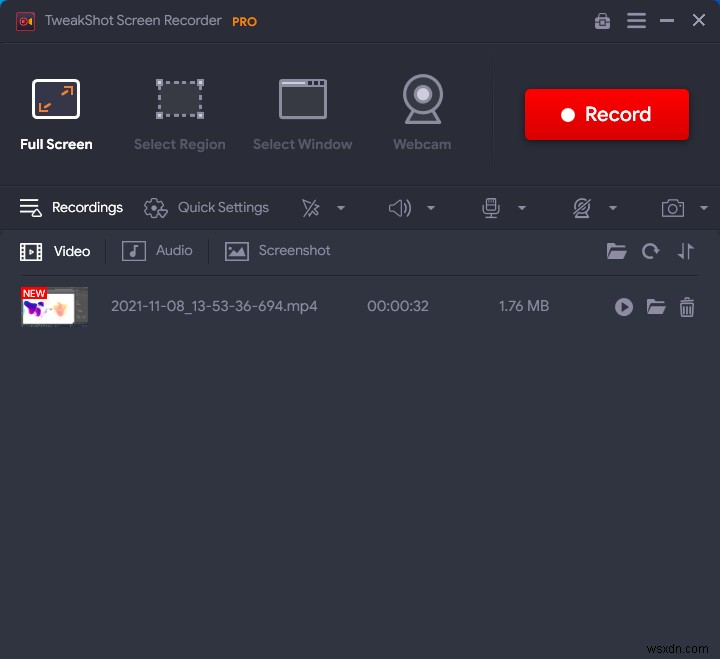Image resolution: width=720 pixels, height=659 pixels.
Task: Open file location of the mp4 recording
Action: pos(656,307)
